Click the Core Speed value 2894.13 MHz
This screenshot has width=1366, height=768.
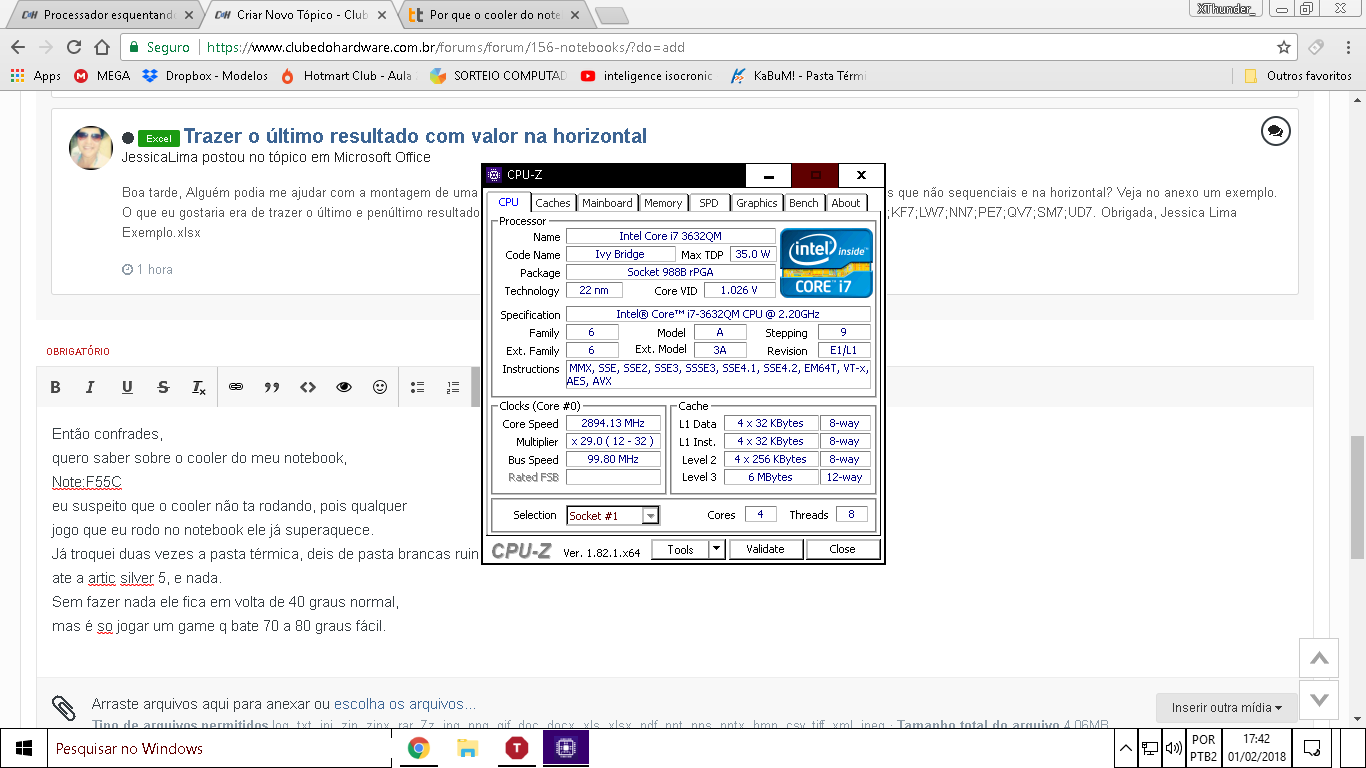(x=613, y=424)
